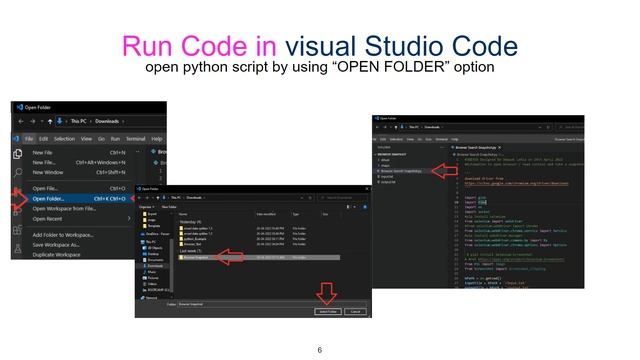The width and height of the screenshot is (640, 360).
Task: Select input.txt in right explorer
Action: click(387, 177)
